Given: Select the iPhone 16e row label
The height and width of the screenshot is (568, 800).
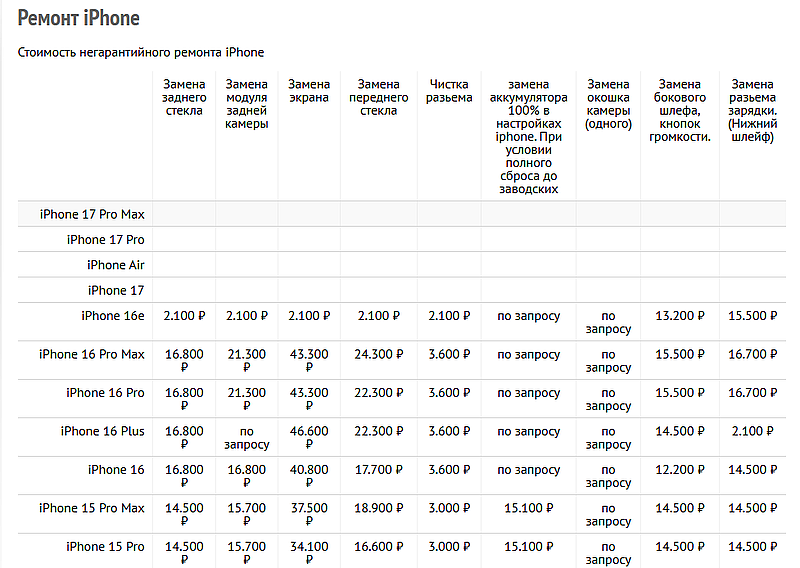Looking at the screenshot, I should (113, 316).
